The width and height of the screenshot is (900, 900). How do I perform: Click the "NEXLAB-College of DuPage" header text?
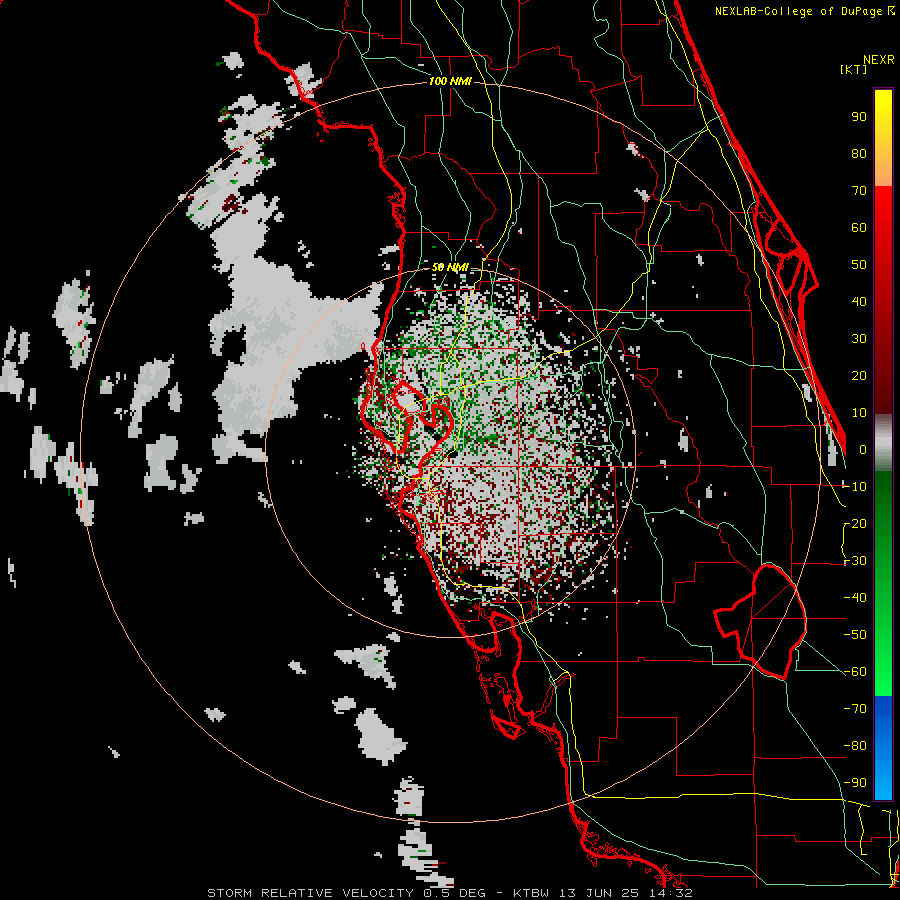coord(798,11)
